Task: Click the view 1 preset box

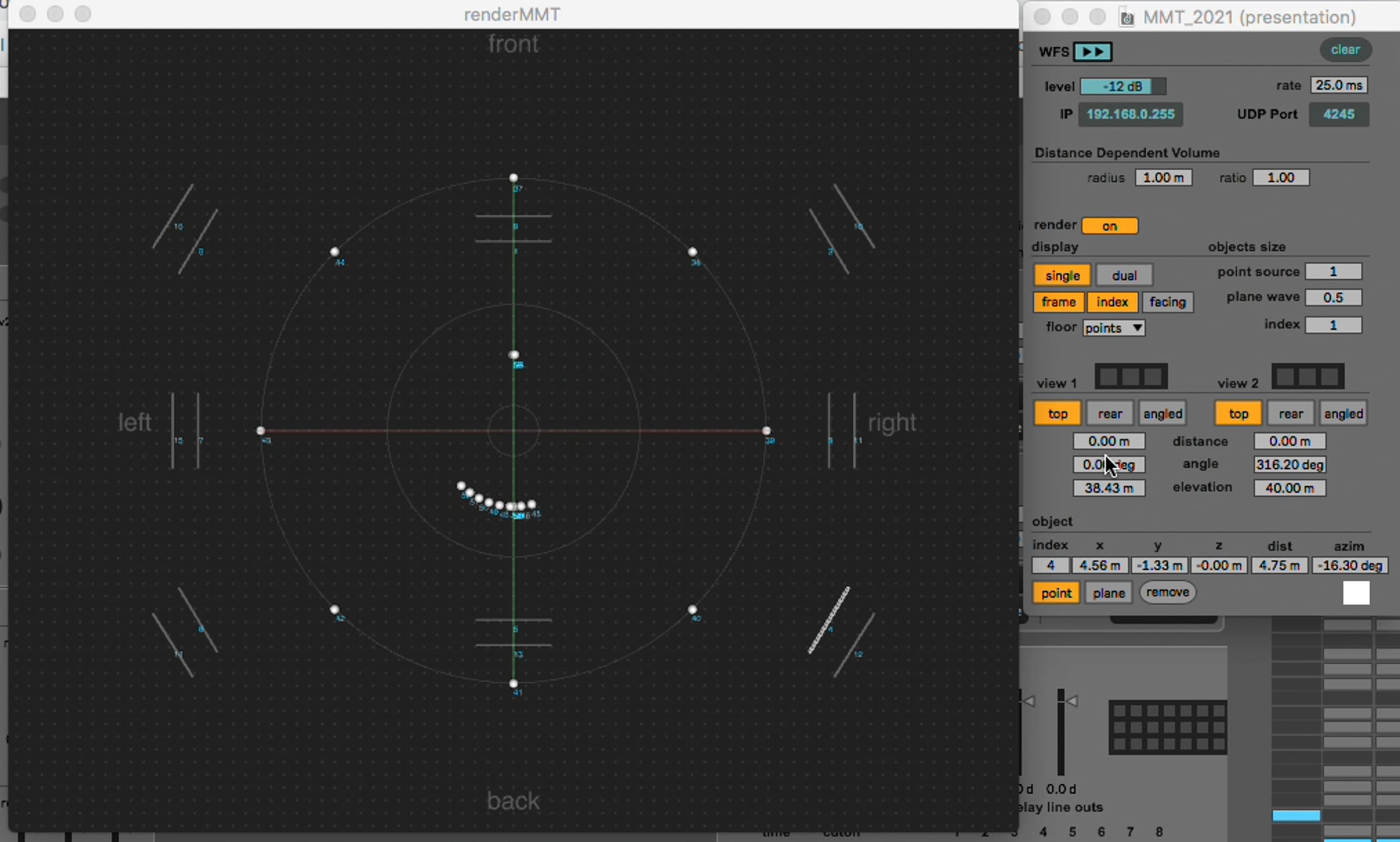Action: (1131, 376)
